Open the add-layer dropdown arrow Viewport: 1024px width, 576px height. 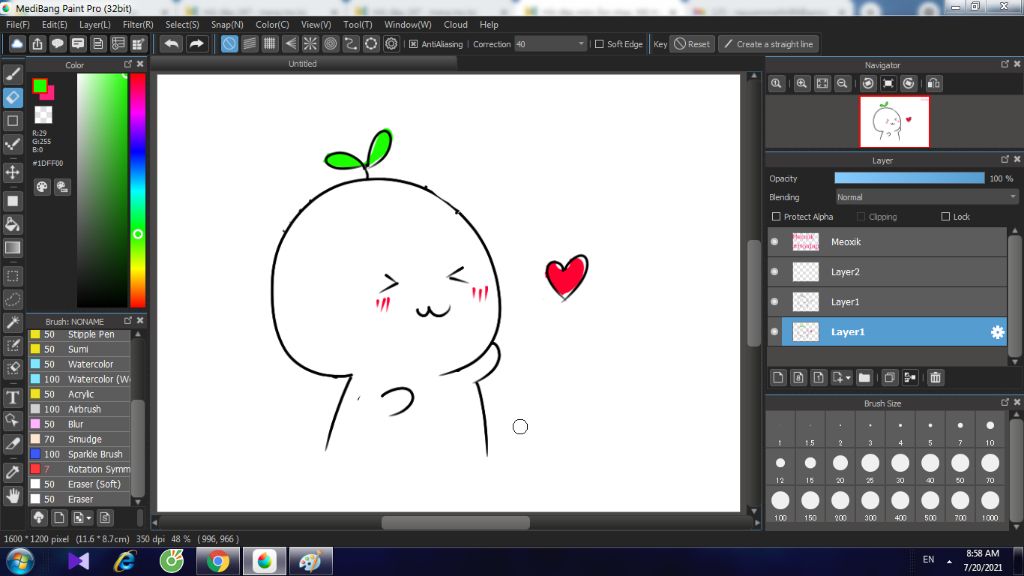click(848, 378)
